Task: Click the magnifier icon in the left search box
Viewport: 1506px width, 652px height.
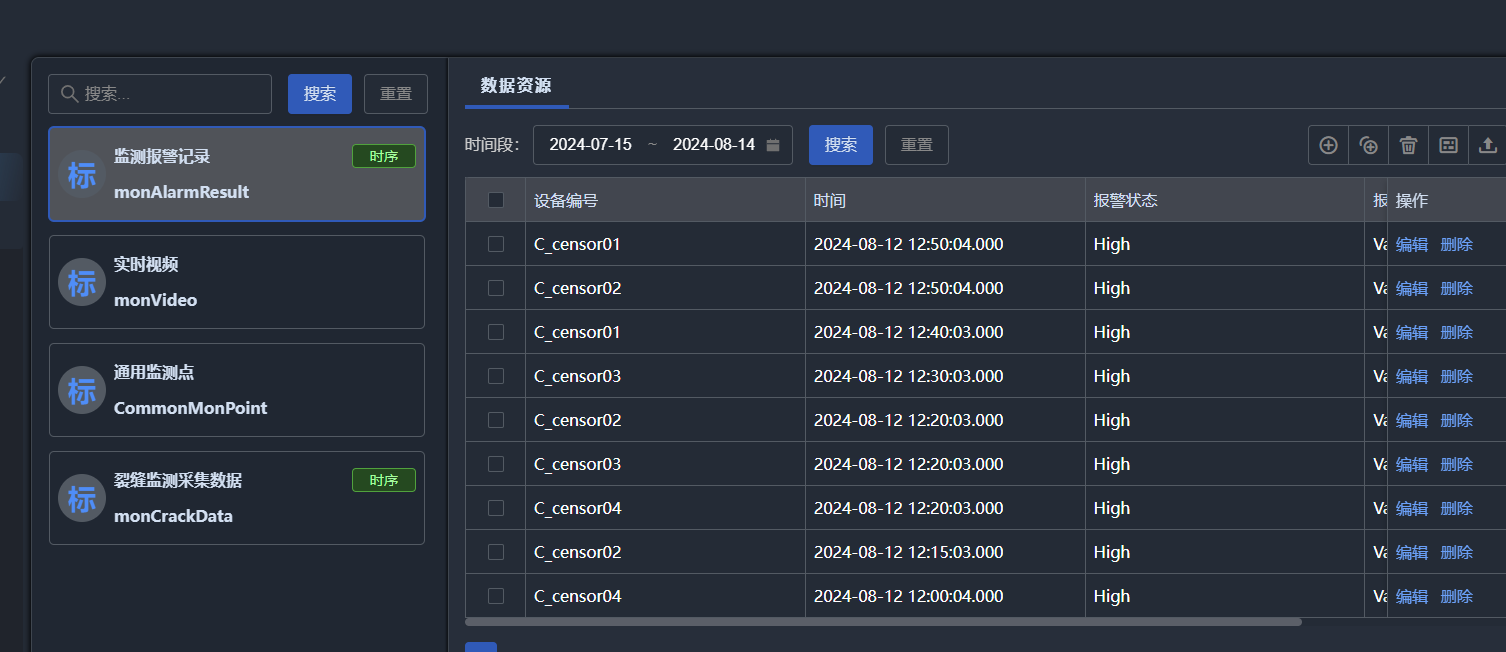Action: (x=70, y=93)
